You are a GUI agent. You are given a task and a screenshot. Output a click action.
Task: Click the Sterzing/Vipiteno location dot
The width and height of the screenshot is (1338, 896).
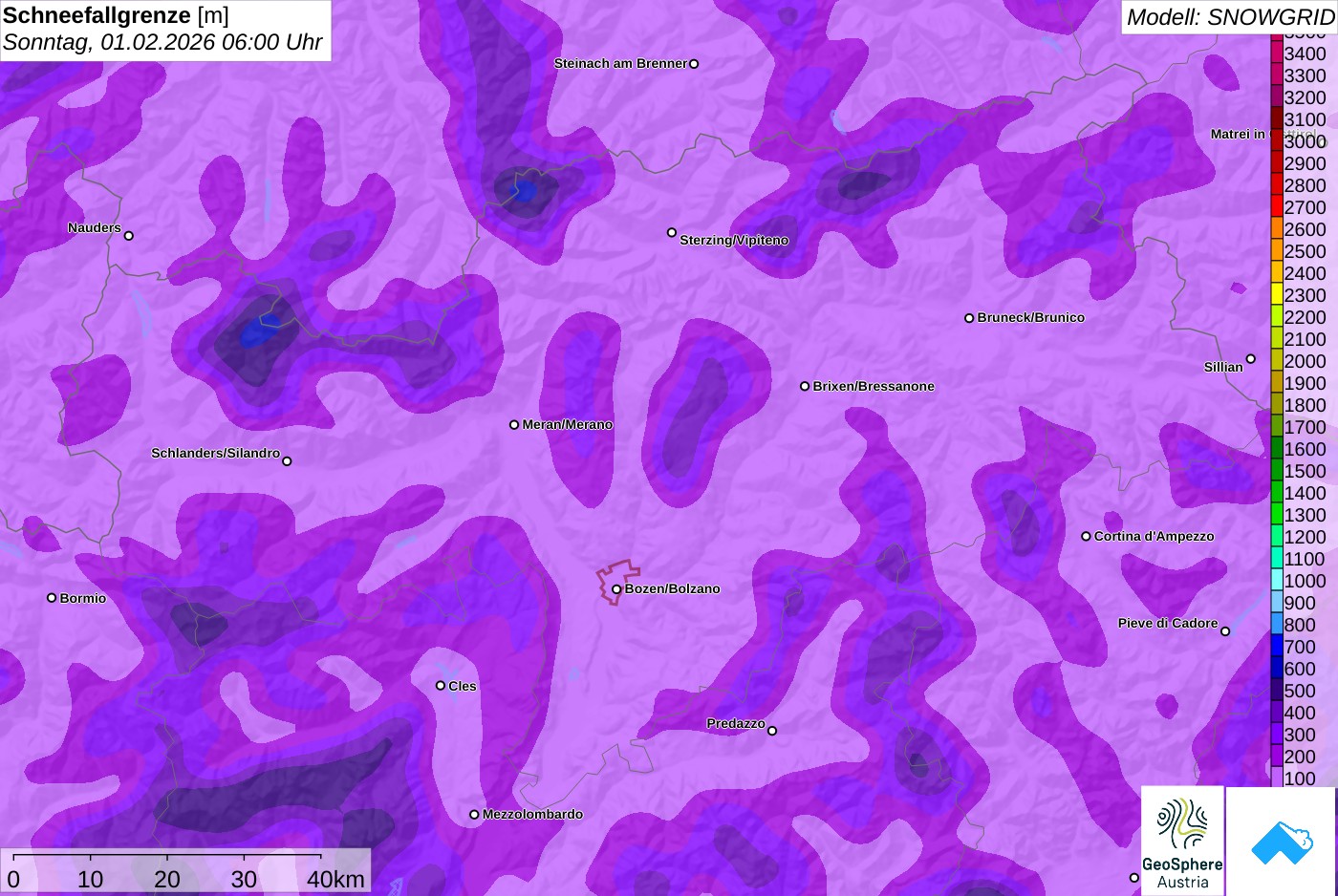(672, 232)
